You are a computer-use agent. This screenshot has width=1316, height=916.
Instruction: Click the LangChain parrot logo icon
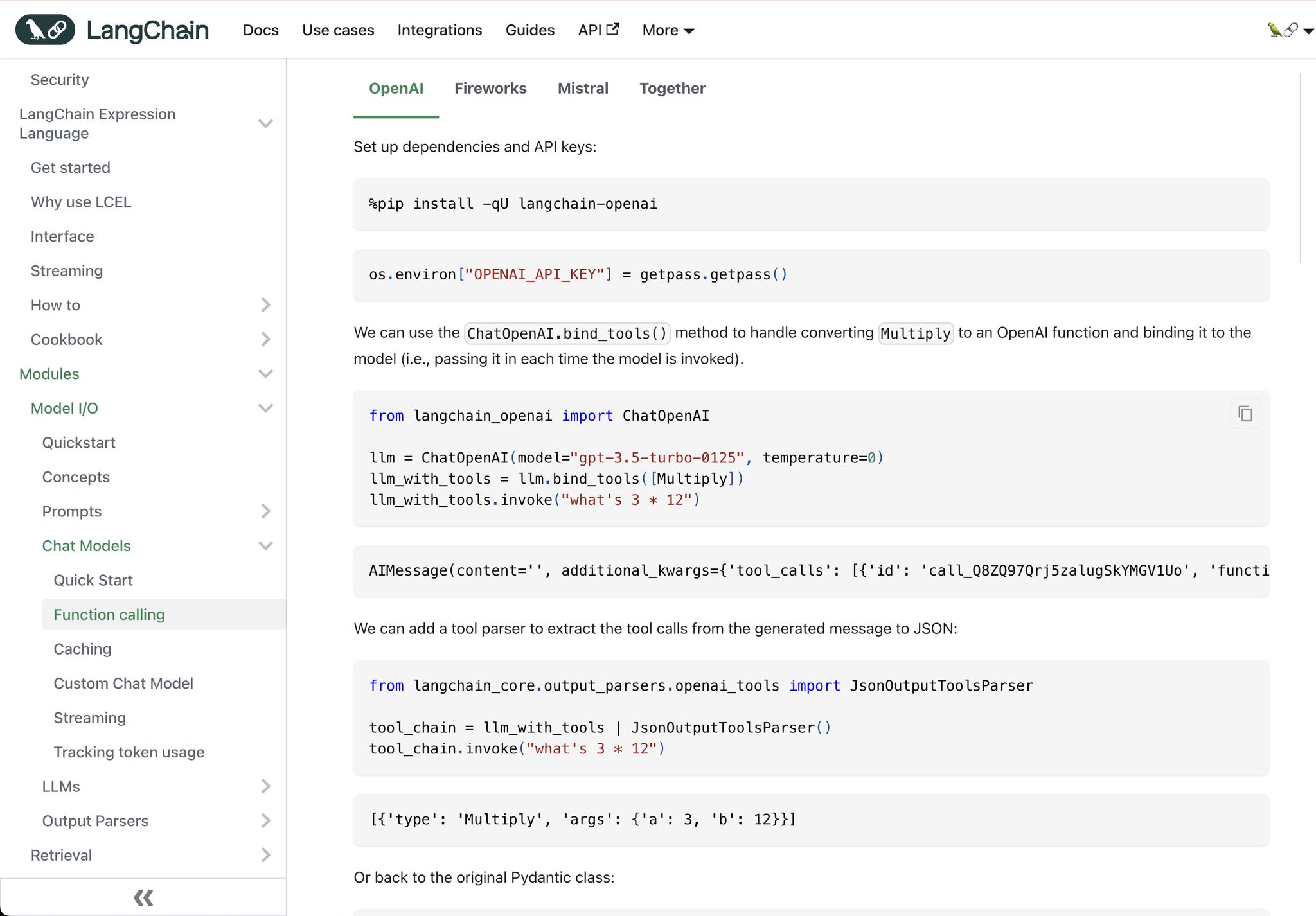coord(45,30)
